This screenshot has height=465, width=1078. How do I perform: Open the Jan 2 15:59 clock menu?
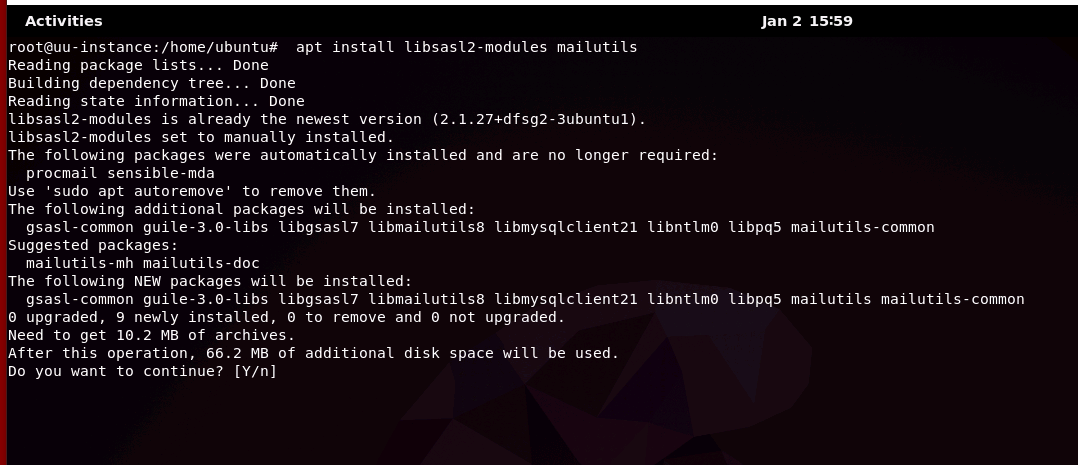click(x=806, y=21)
